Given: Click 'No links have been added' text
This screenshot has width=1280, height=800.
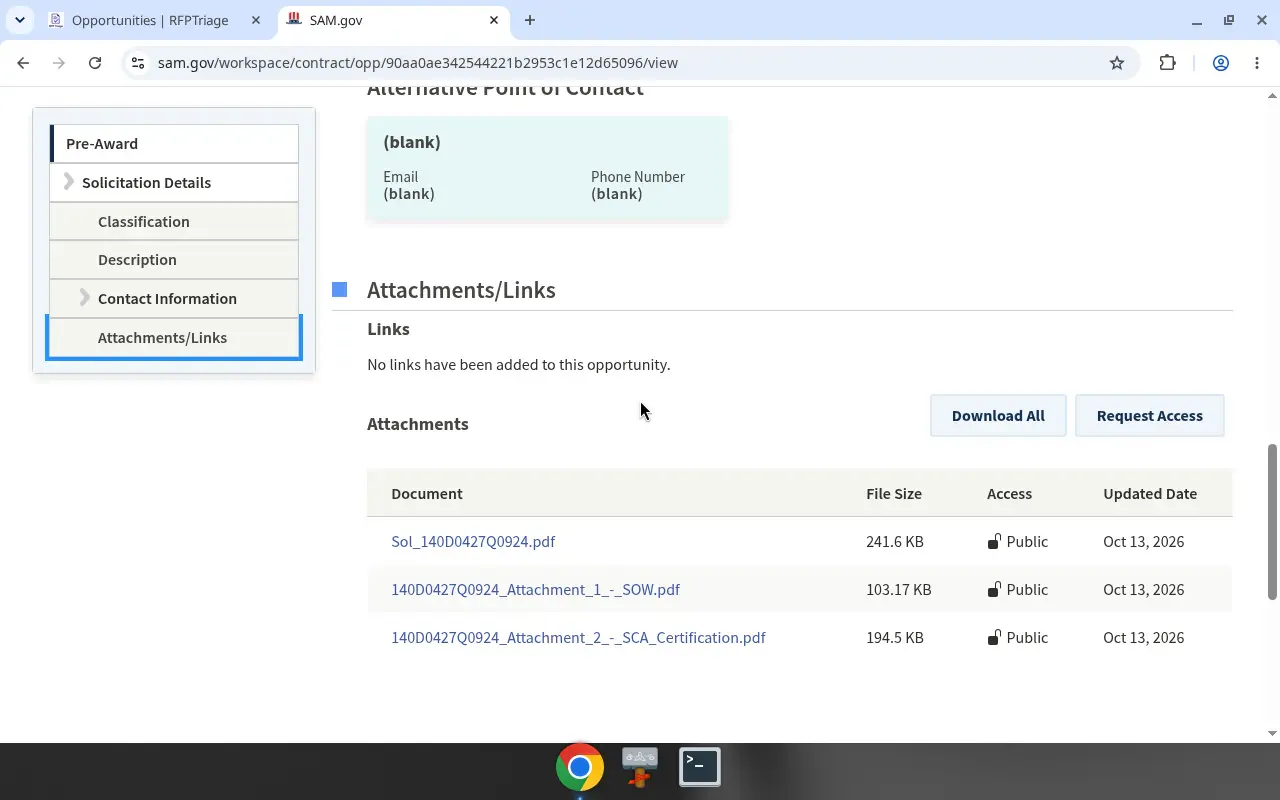Looking at the screenshot, I should pos(518,364).
